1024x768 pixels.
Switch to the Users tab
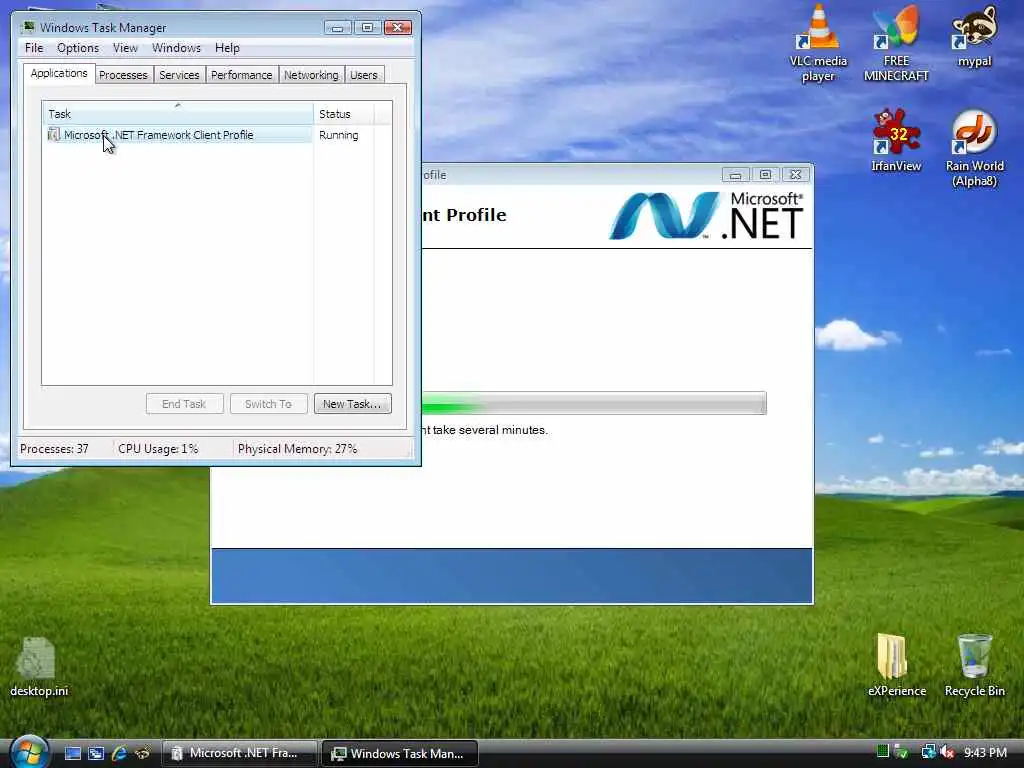click(364, 75)
